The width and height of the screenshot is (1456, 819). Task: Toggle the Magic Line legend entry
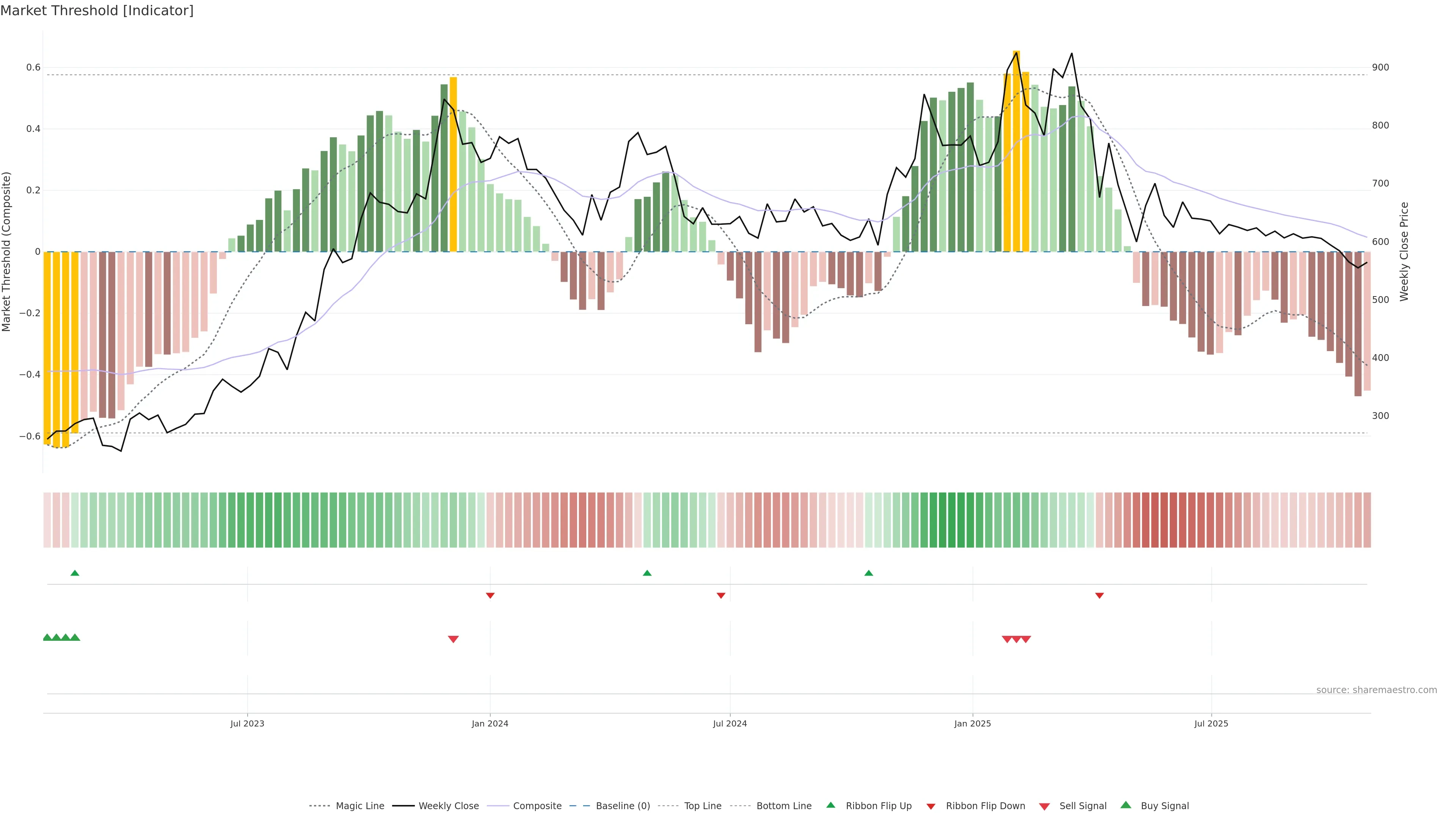pyautogui.click(x=359, y=806)
